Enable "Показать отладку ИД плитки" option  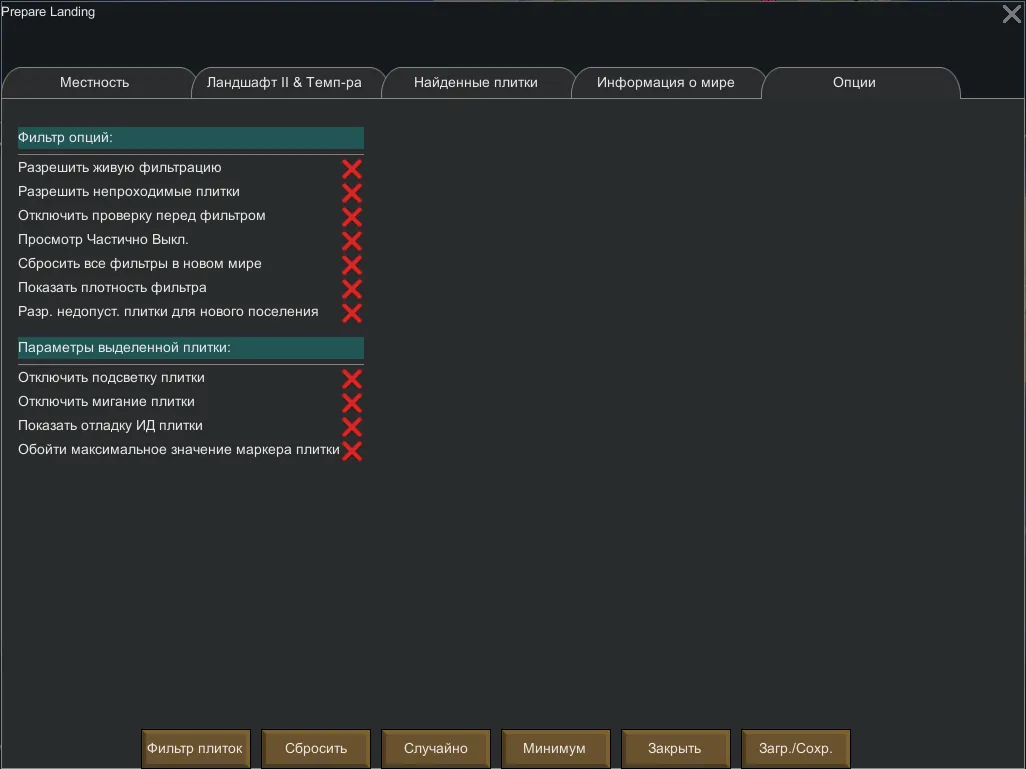351,427
